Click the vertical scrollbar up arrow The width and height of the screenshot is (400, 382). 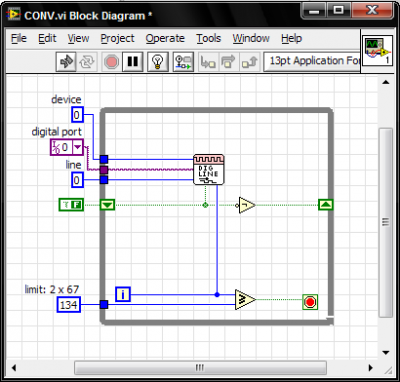point(386,82)
